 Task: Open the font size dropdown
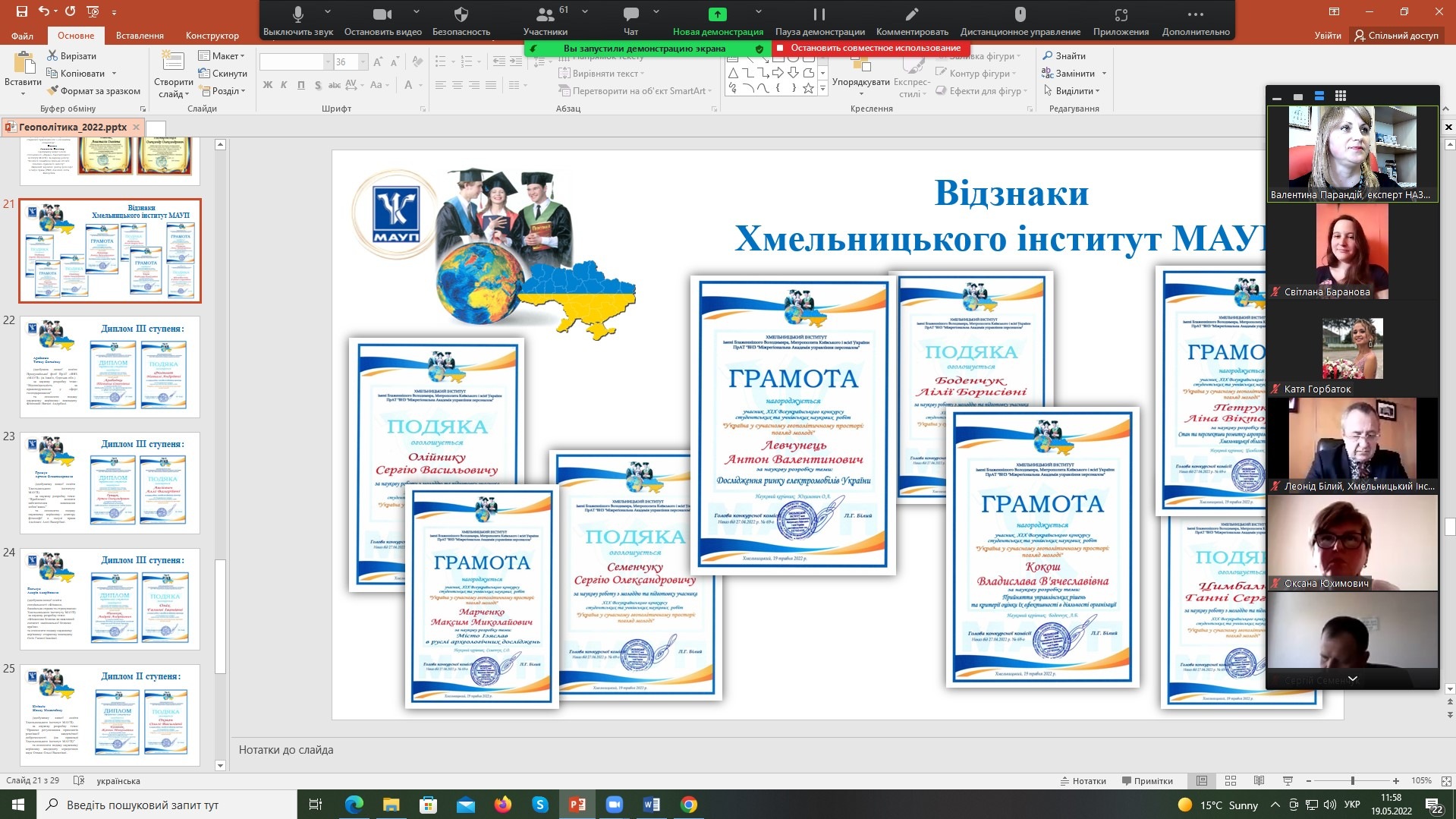[x=363, y=62]
